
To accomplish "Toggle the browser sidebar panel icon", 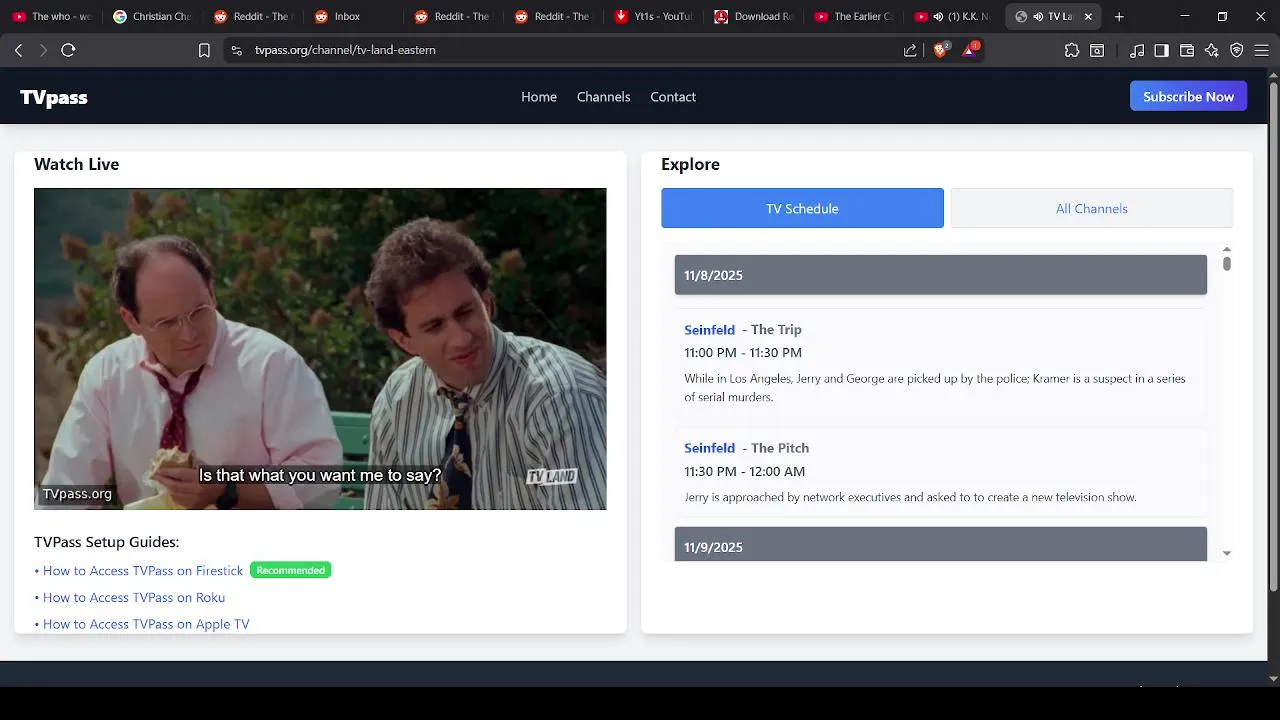I will pos(1161,50).
